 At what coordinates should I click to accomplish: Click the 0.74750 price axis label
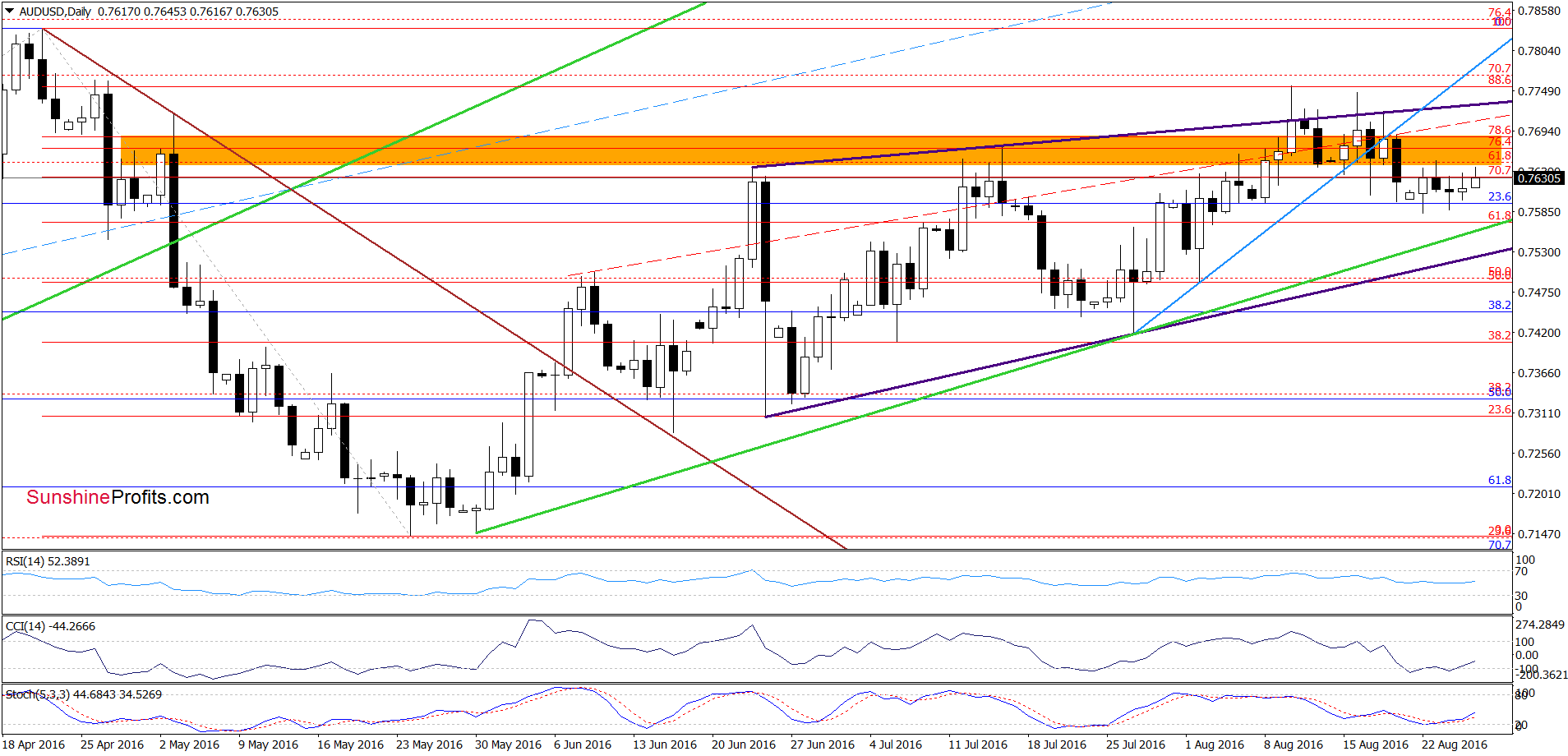[1539, 293]
